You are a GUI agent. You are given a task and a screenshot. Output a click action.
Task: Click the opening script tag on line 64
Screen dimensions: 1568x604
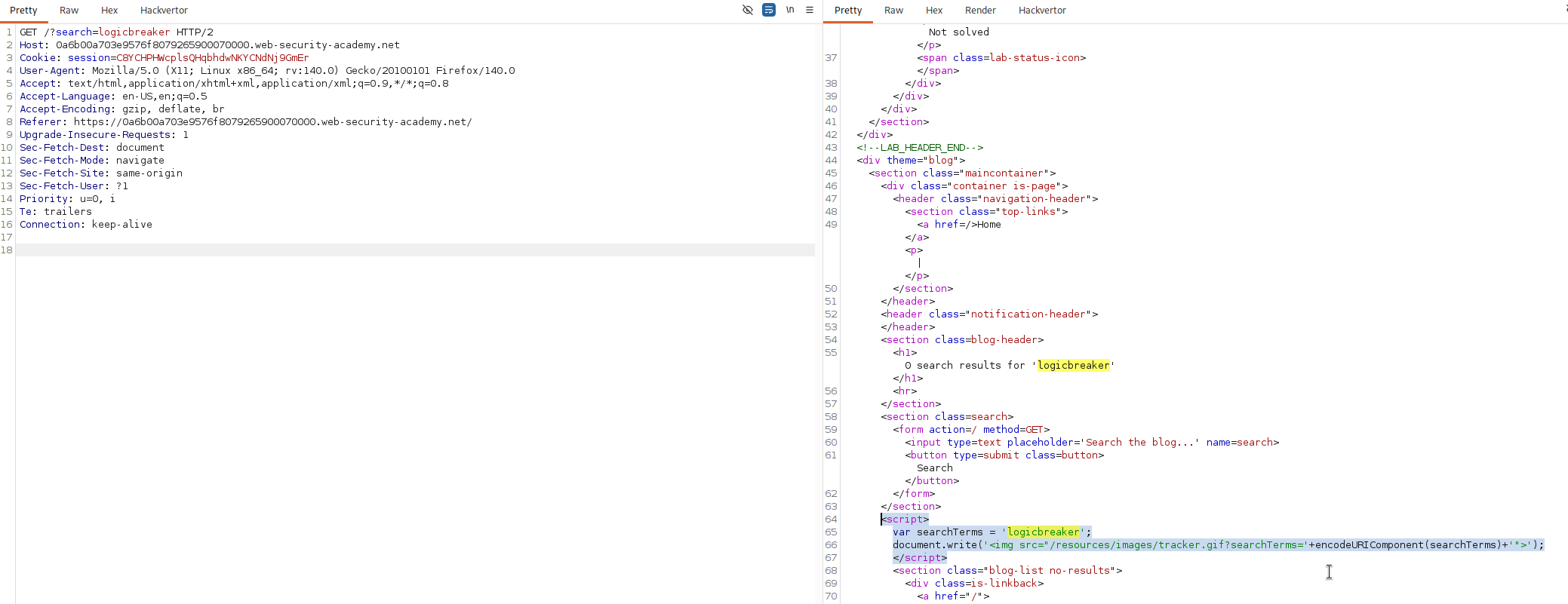(905, 520)
